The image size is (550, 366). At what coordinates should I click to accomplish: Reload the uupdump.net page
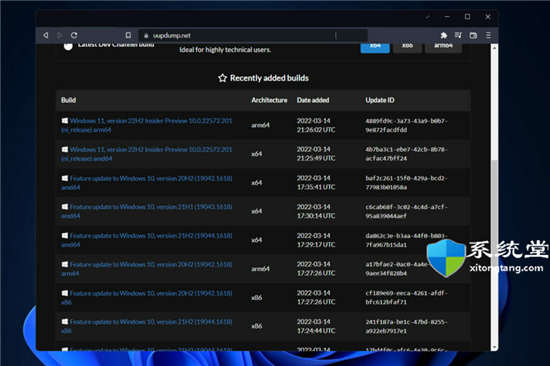pos(74,35)
